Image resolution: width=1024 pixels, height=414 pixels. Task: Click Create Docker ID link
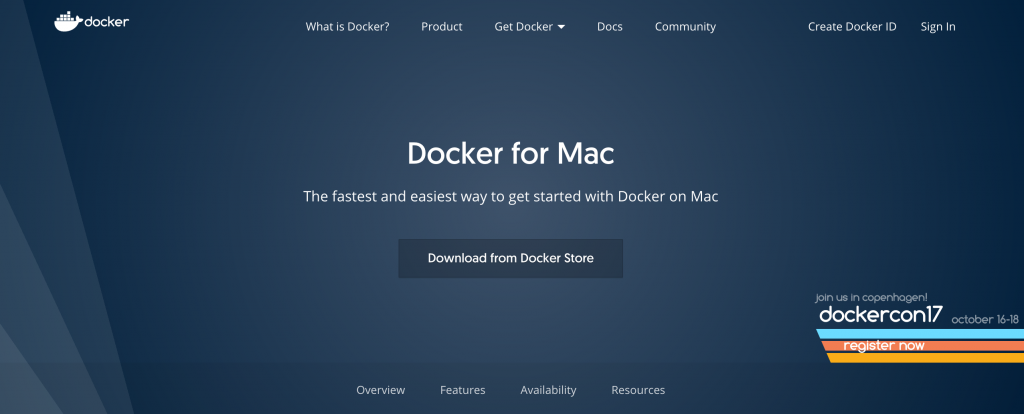click(x=852, y=27)
